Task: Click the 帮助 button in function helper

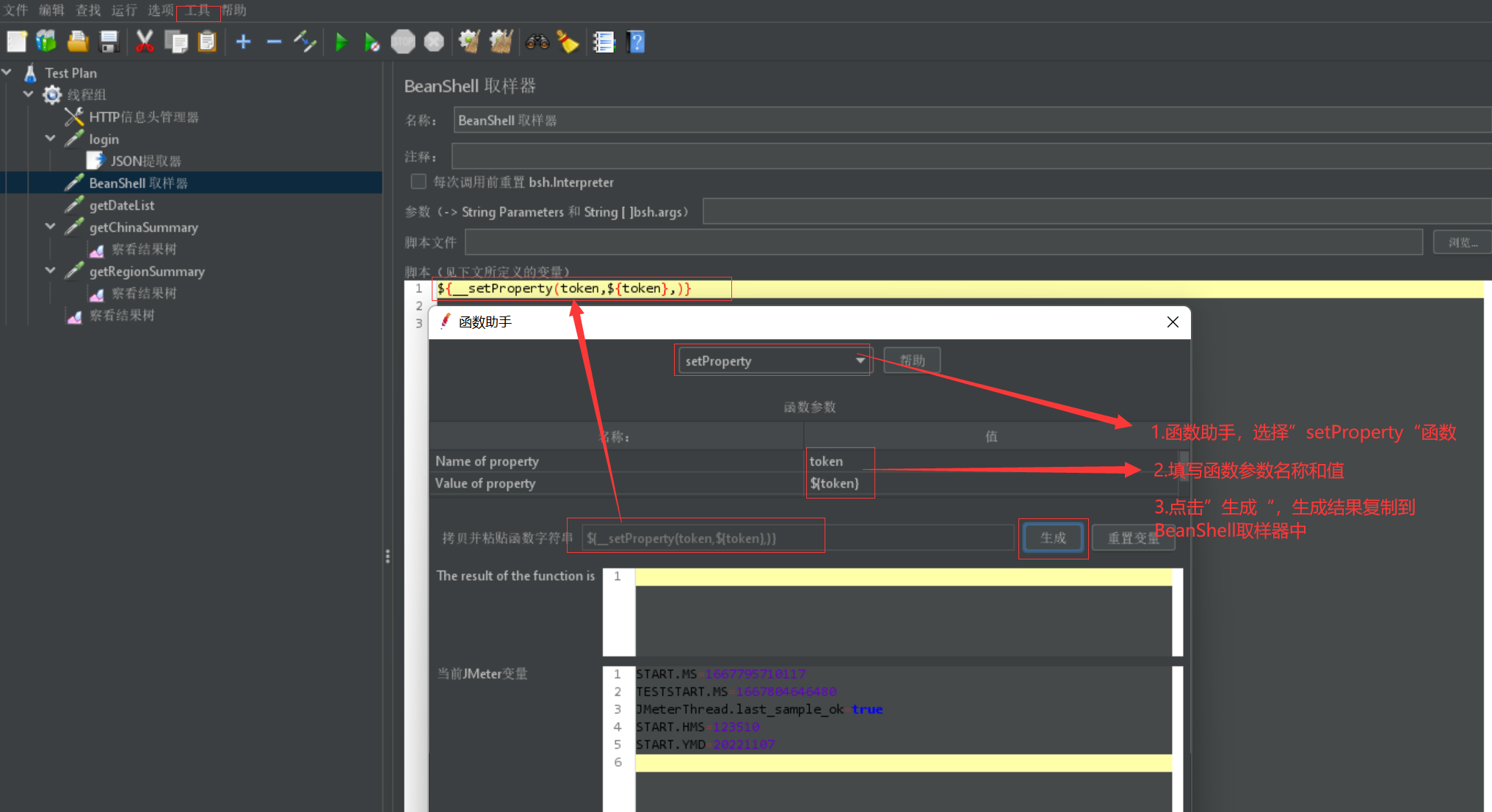Action: coord(912,360)
